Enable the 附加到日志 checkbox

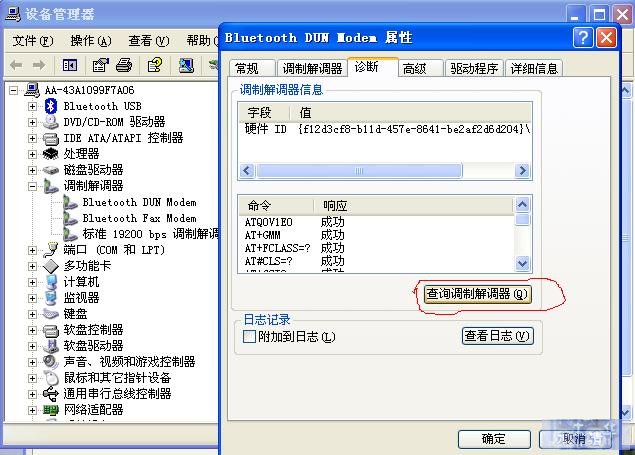[249, 336]
